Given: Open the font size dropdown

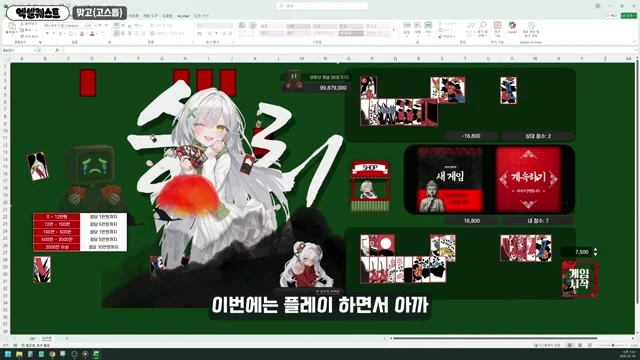Looking at the screenshot, I should coord(95,26).
